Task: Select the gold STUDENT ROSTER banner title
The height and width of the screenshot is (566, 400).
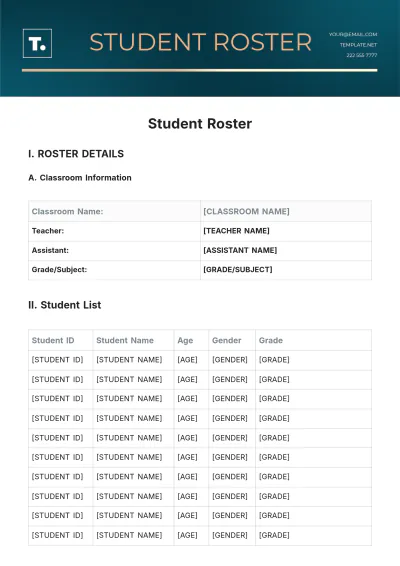Action: pos(200,42)
